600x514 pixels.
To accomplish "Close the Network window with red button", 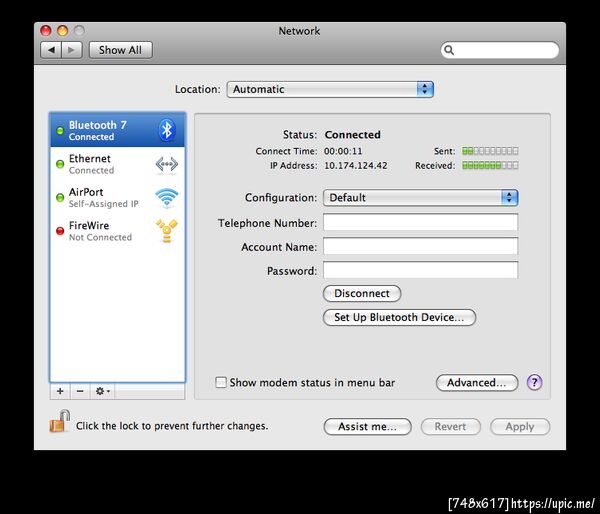I will point(46,31).
